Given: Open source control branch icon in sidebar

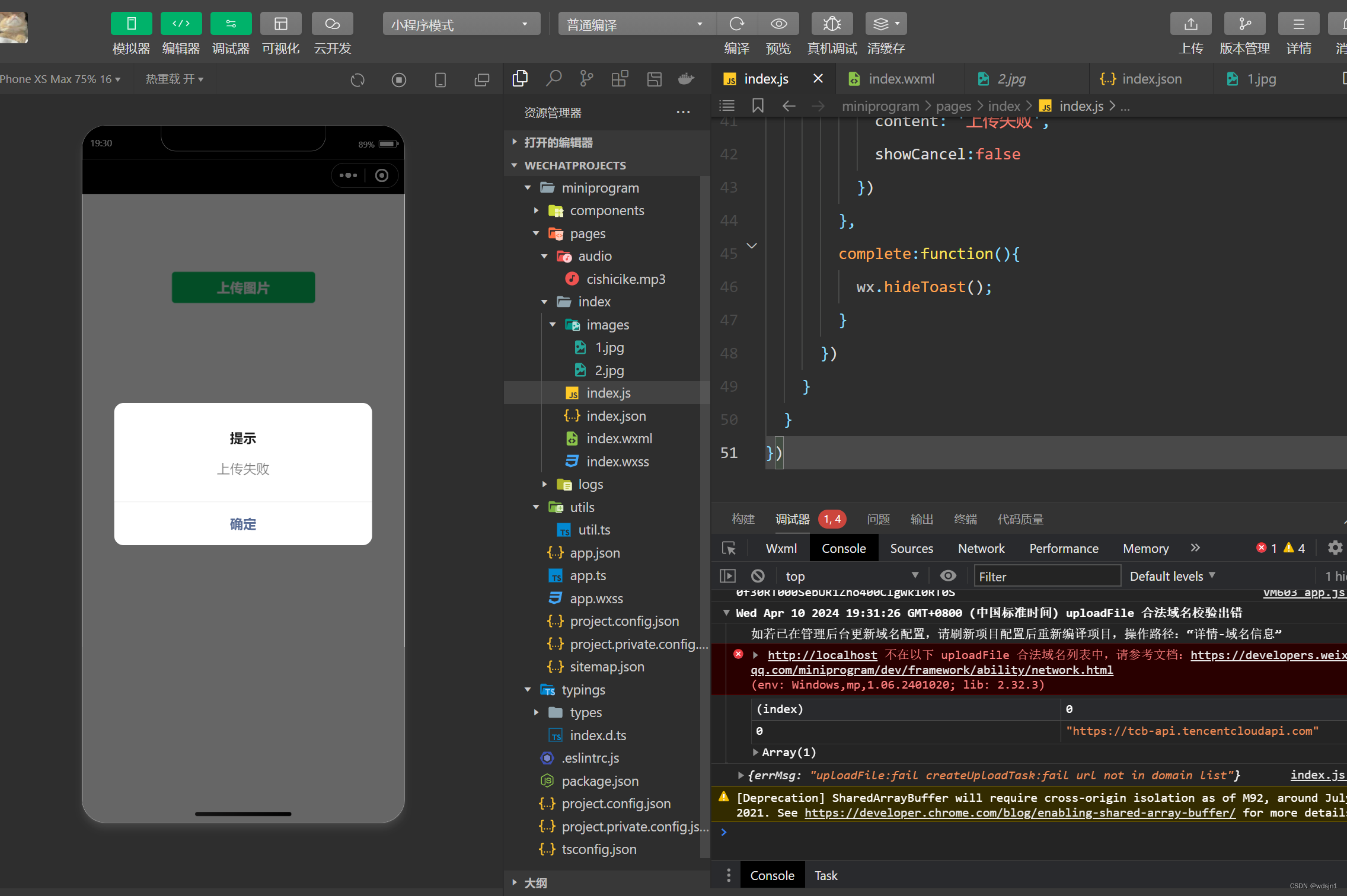Looking at the screenshot, I should [586, 79].
